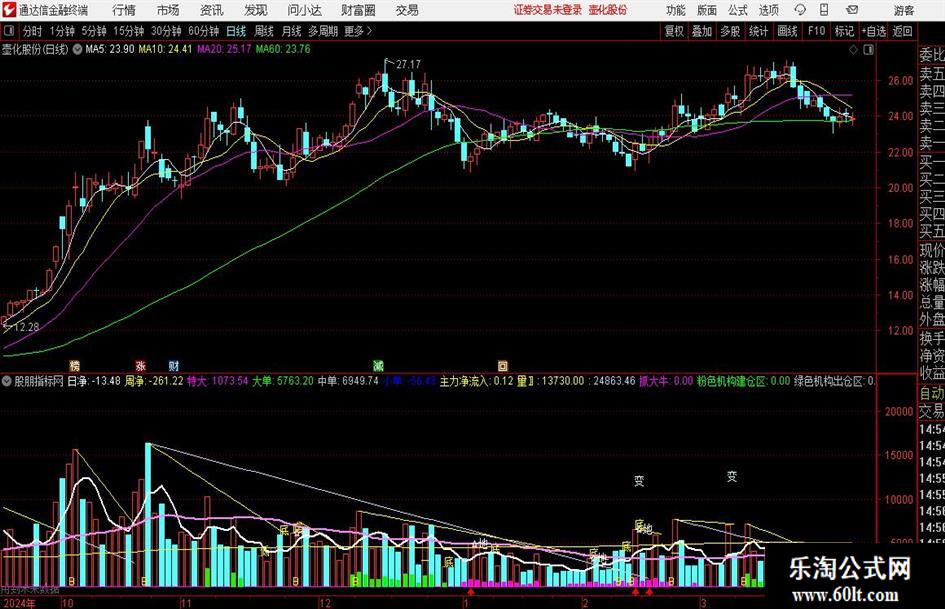
Task: Open the 资讯 menu
Action: coord(212,10)
